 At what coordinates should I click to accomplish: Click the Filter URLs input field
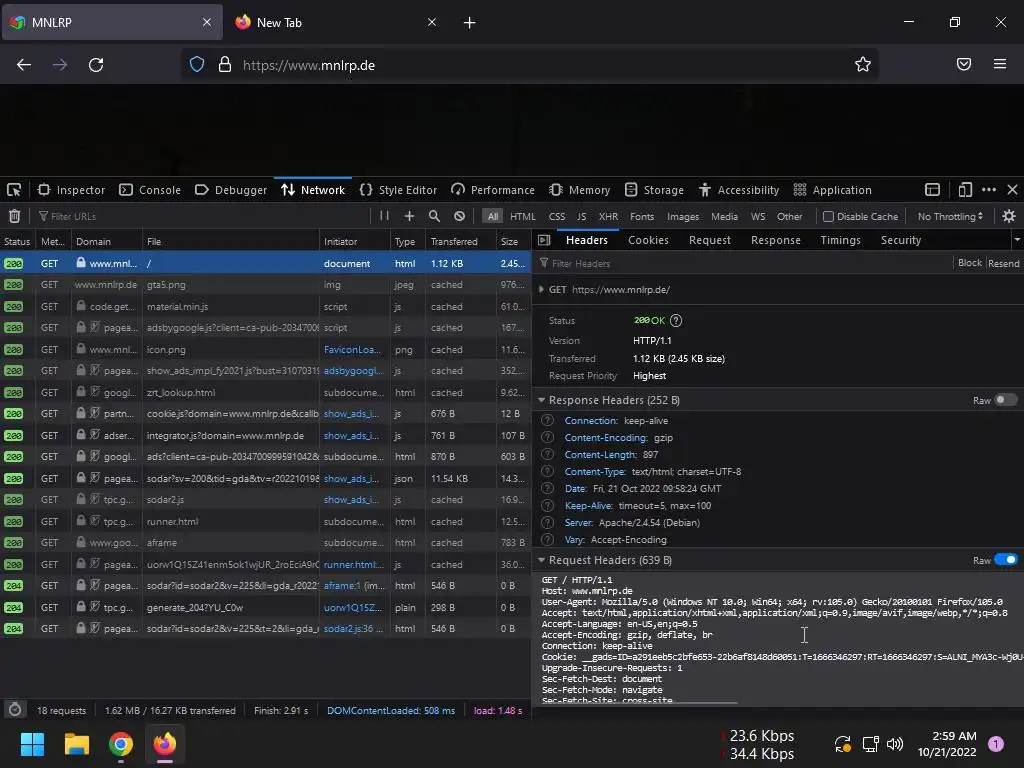click(202, 216)
